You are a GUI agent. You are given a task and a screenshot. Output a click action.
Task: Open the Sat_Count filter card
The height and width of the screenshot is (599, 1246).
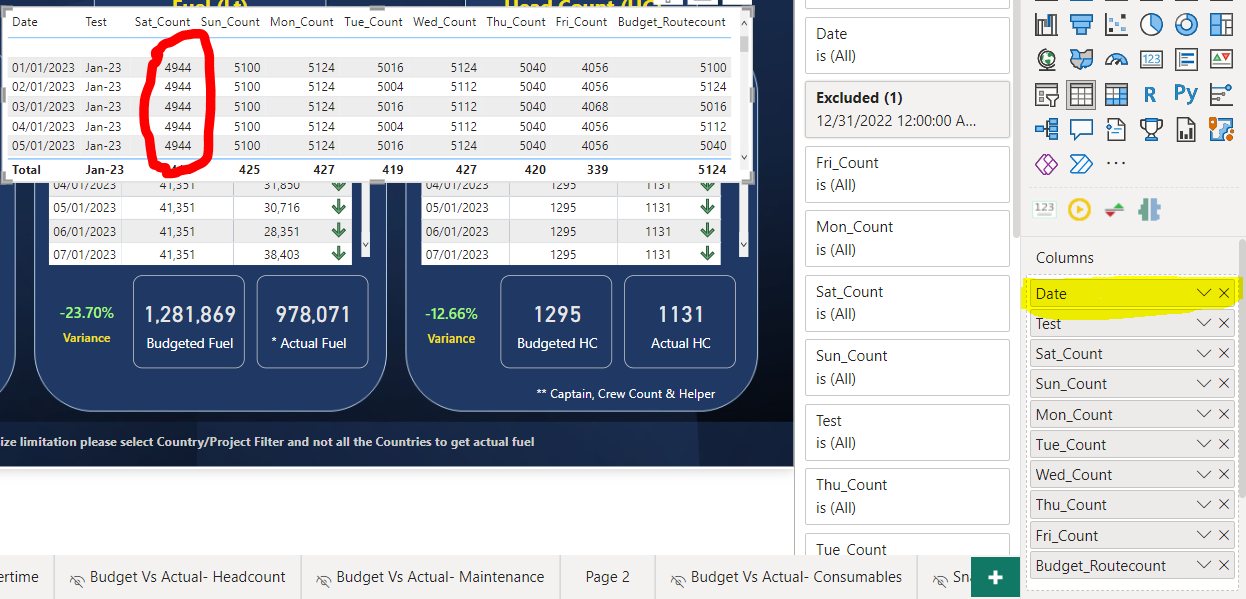tap(907, 303)
